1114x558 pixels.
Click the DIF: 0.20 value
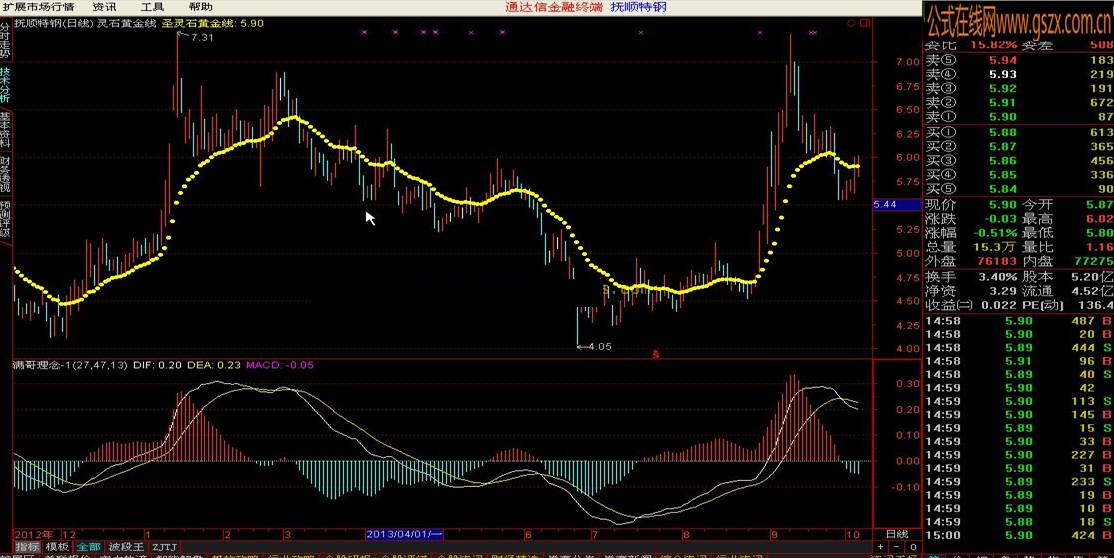(157, 365)
